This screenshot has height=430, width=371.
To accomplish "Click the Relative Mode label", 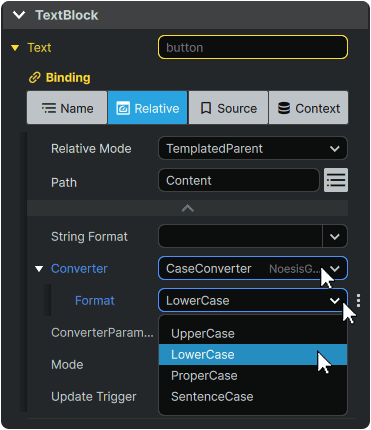I will coord(91,149).
